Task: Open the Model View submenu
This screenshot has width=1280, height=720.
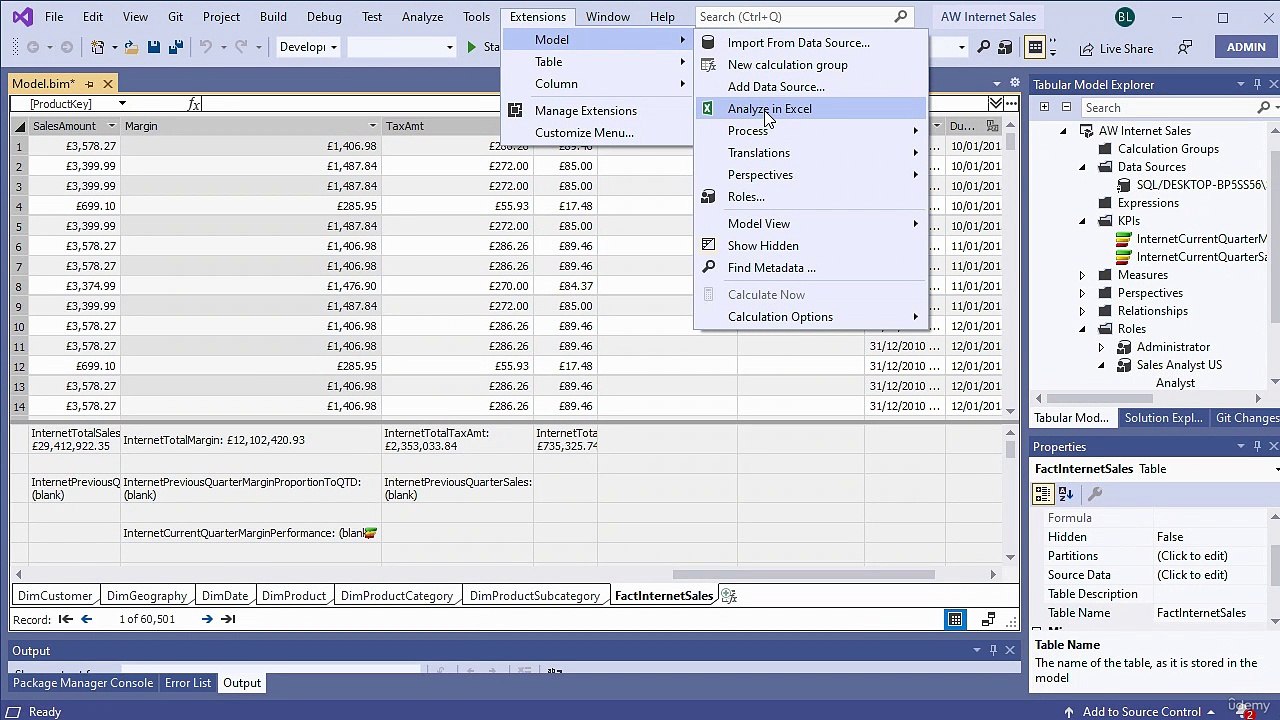Action: [x=812, y=224]
